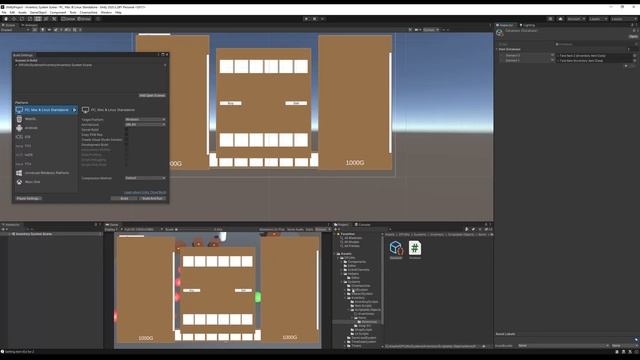This screenshot has width=640, height=360.
Task: Click the Add Open Scenes button
Action: (x=152, y=96)
